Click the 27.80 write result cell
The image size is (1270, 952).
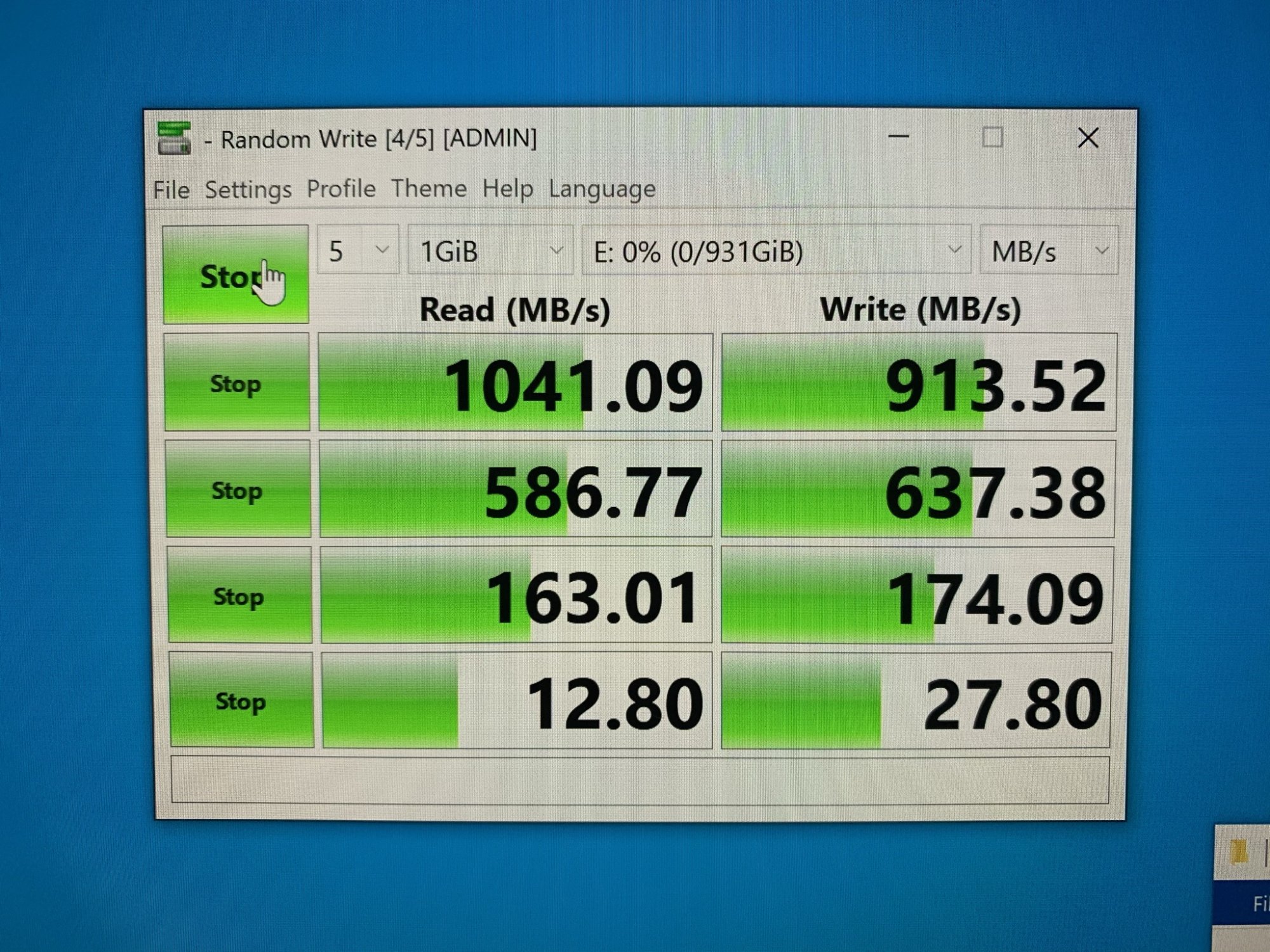click(916, 701)
